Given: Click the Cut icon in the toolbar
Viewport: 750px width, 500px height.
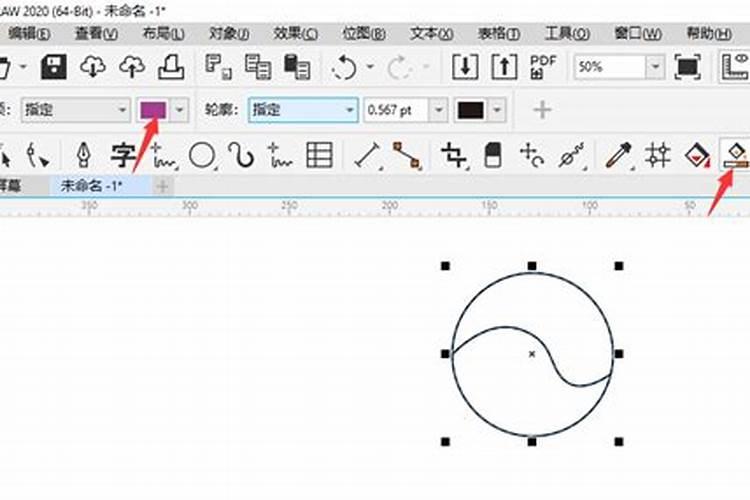Looking at the screenshot, I should pos(218,67).
